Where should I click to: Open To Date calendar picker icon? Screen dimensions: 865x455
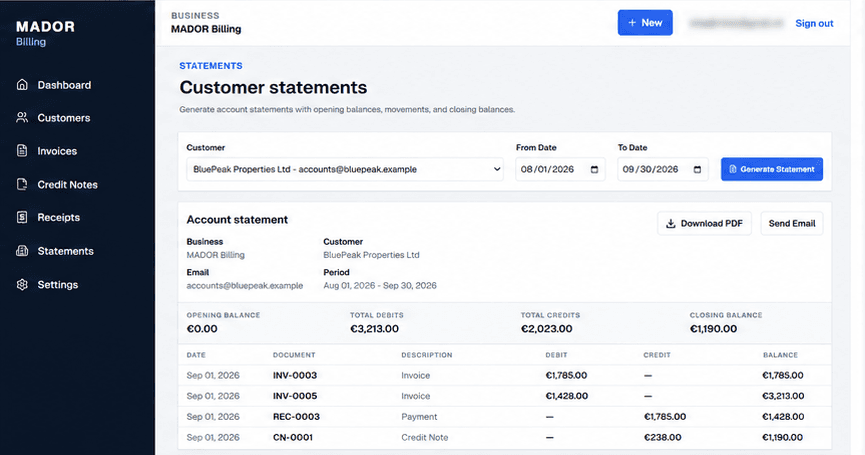[x=697, y=169]
